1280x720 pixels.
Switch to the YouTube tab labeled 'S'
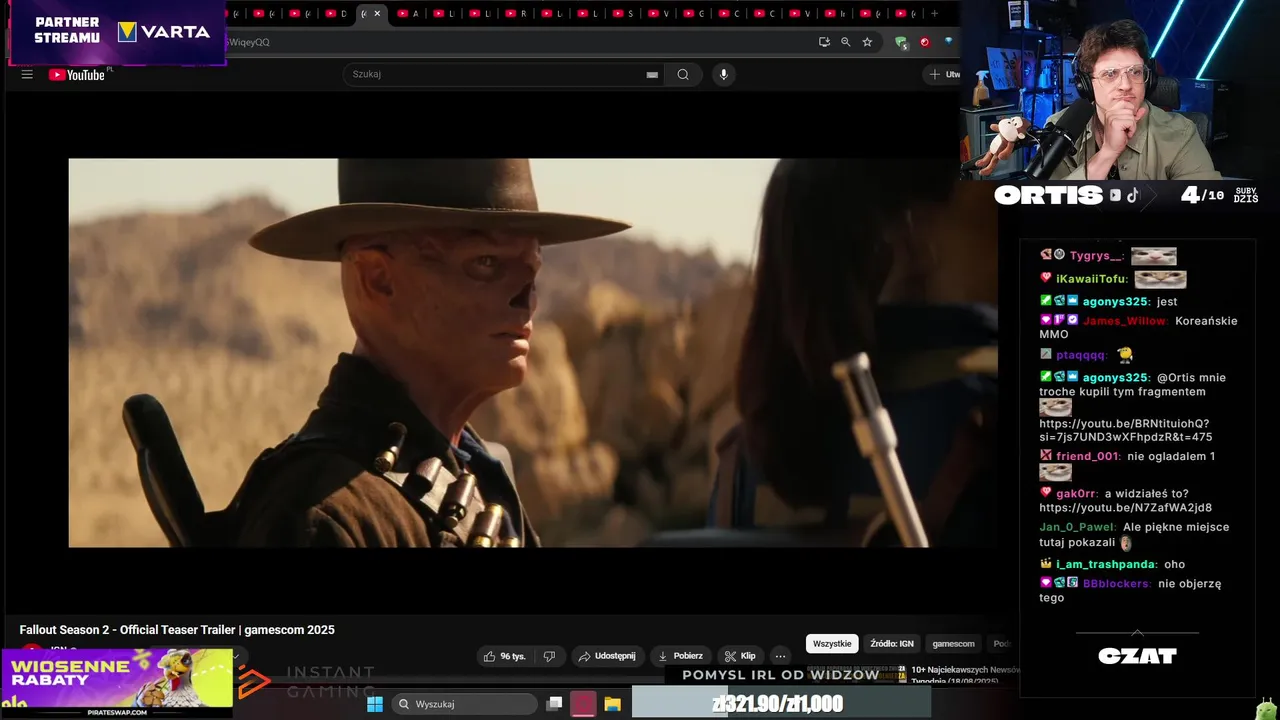point(623,14)
